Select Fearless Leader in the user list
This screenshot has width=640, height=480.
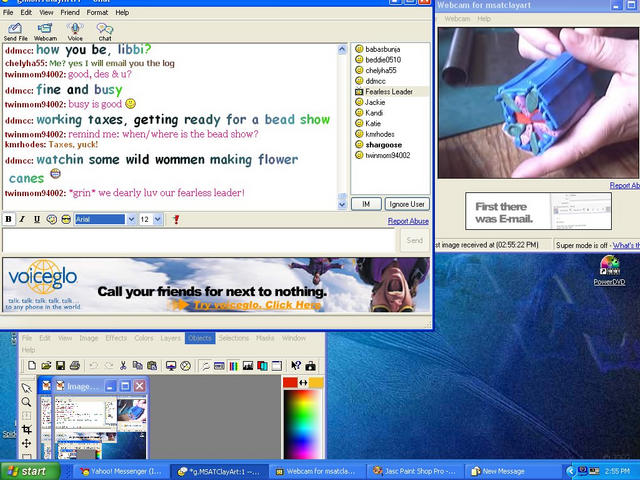pyautogui.click(x=389, y=92)
